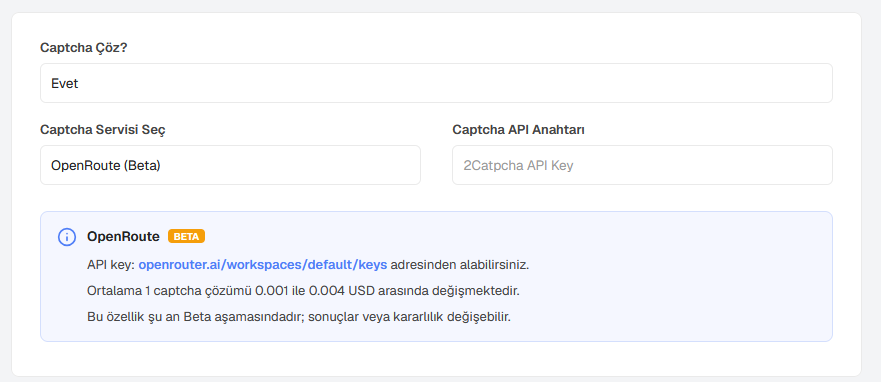Click the 'API key:' text

tap(111, 265)
